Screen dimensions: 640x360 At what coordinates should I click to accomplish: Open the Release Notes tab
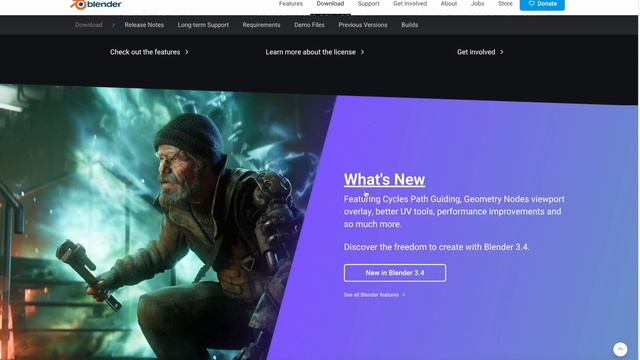point(144,25)
